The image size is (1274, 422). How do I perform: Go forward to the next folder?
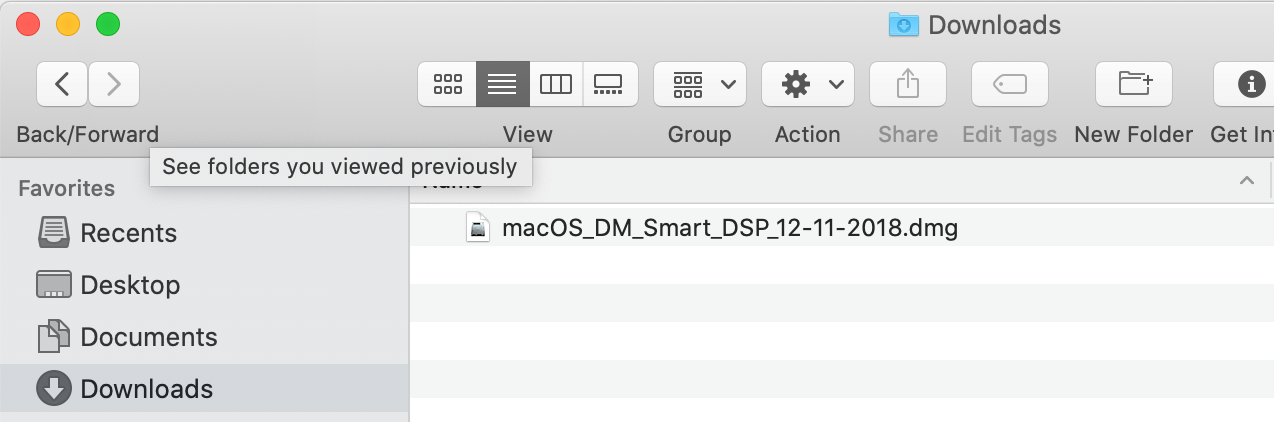[x=114, y=84]
